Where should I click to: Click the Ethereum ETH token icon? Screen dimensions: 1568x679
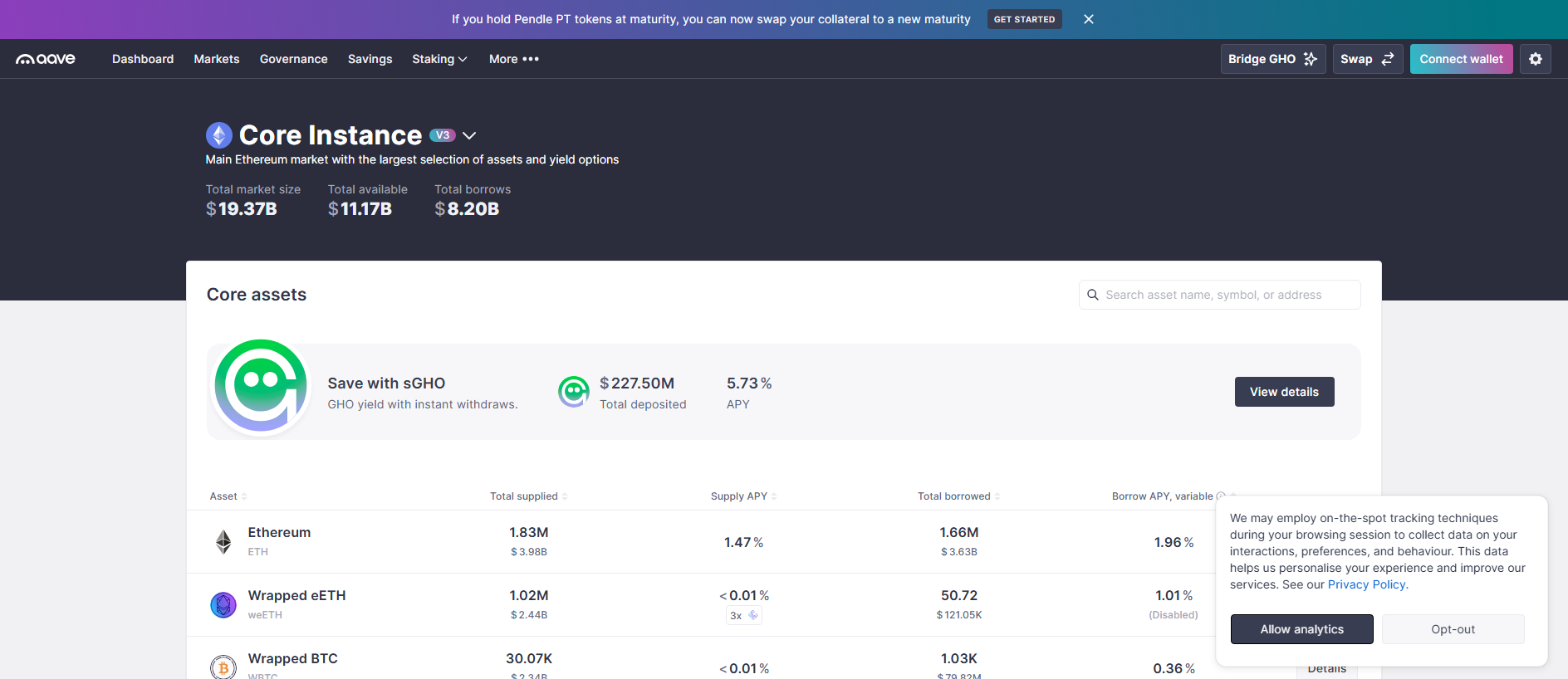coord(223,542)
